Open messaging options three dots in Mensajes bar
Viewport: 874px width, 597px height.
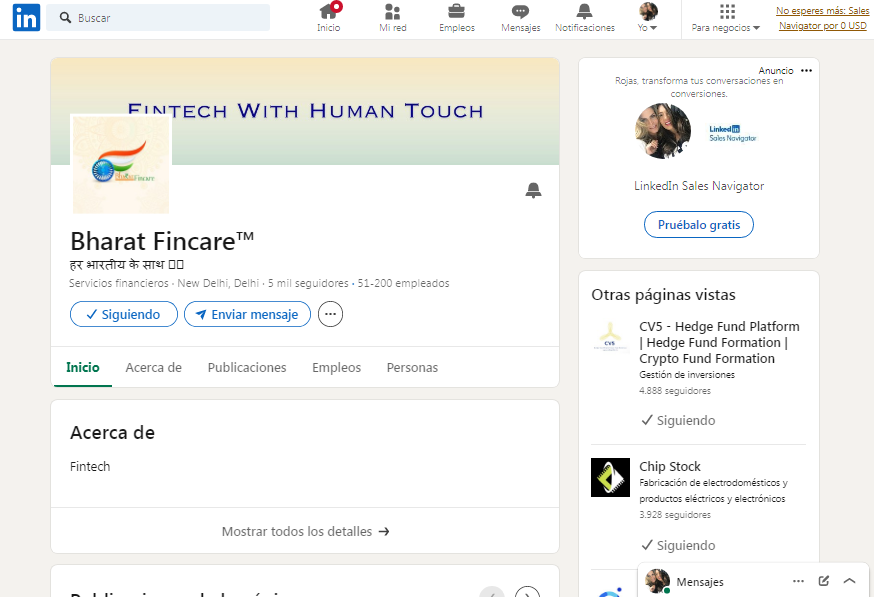tap(798, 581)
